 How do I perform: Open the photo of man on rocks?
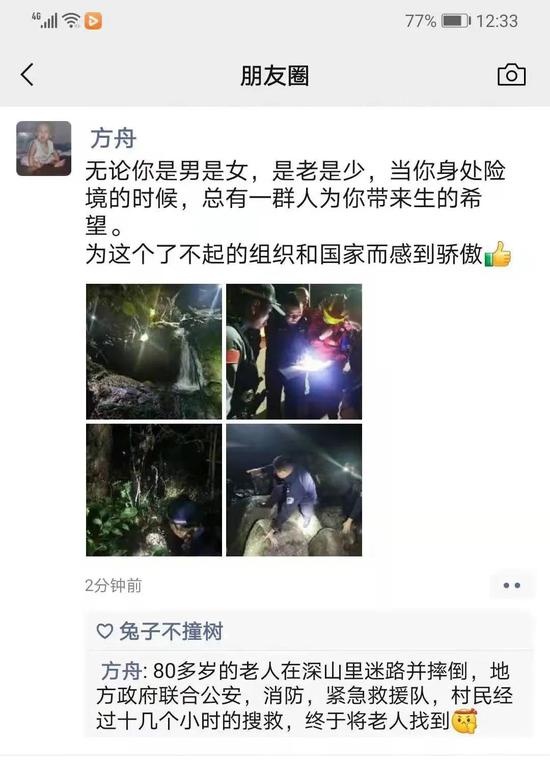pyautogui.click(x=294, y=490)
